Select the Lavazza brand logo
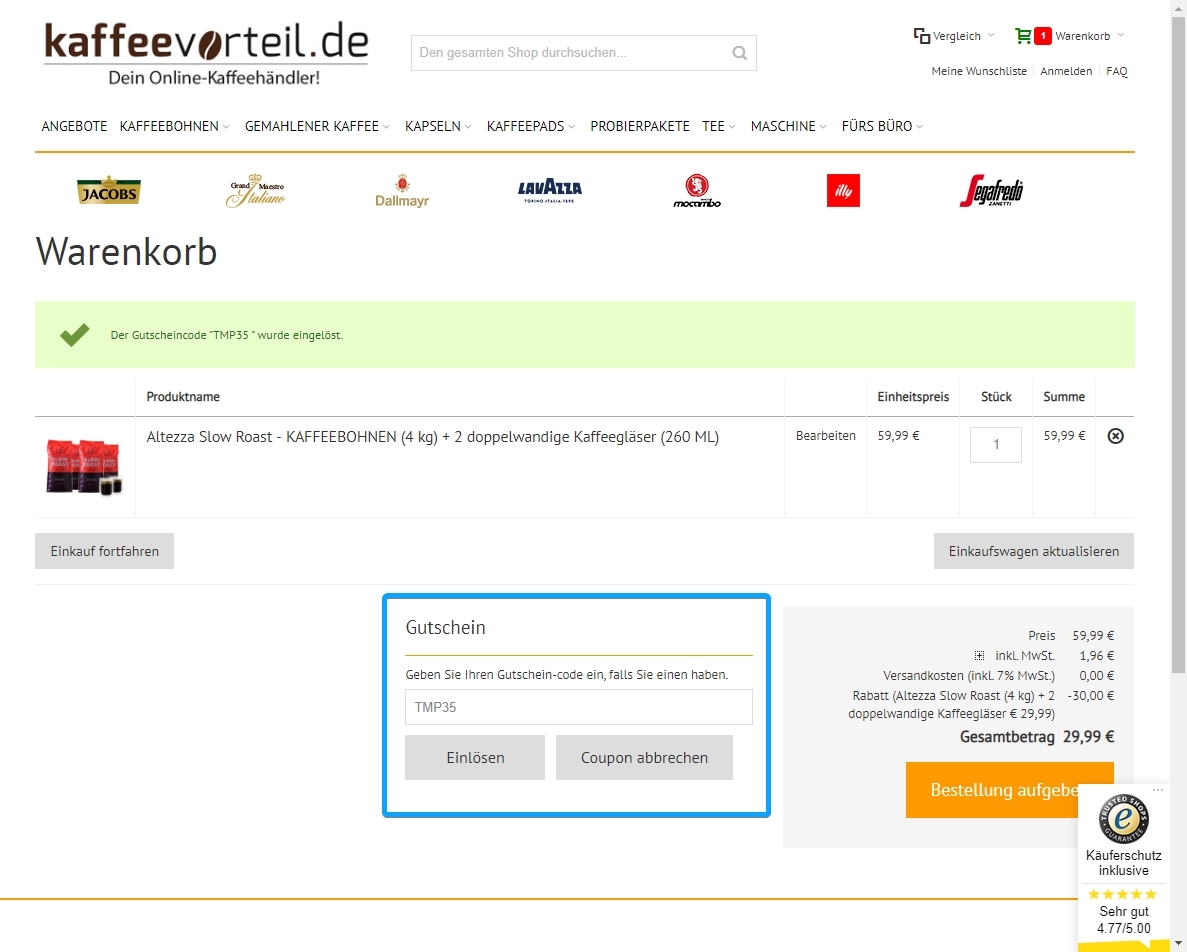Screen dimensions: 1187x952 pyautogui.click(x=549, y=190)
